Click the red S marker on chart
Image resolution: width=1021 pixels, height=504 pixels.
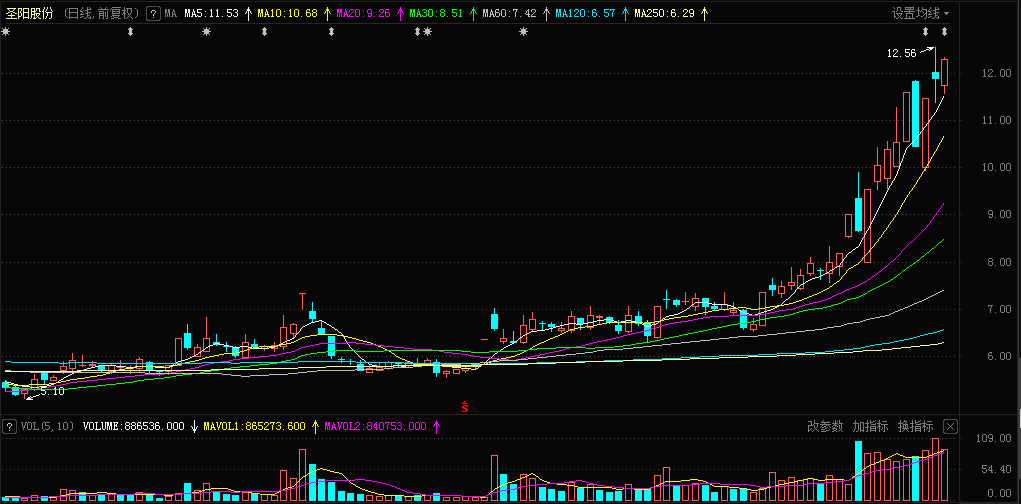(464, 406)
